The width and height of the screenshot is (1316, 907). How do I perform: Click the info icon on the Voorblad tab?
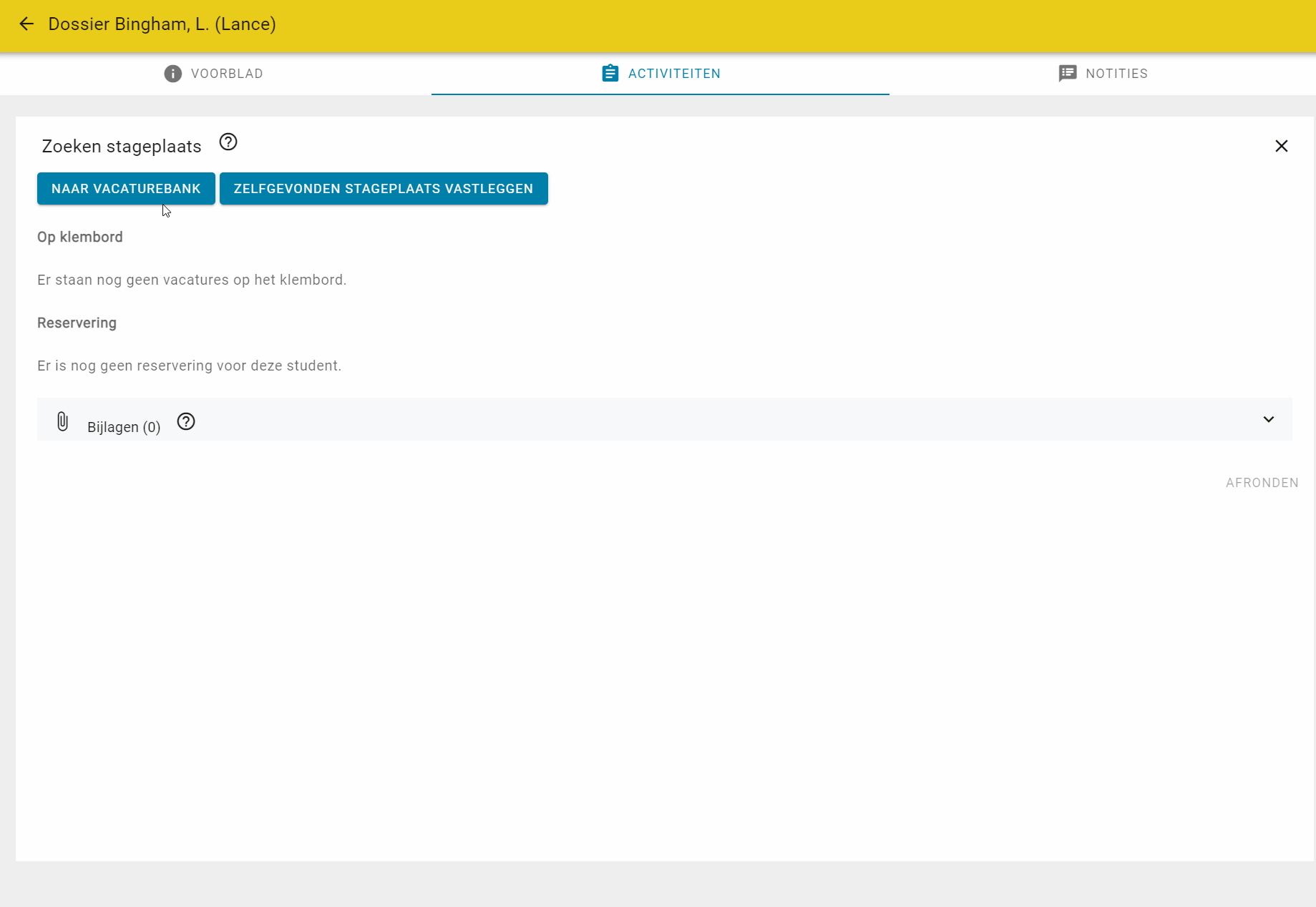click(x=172, y=73)
